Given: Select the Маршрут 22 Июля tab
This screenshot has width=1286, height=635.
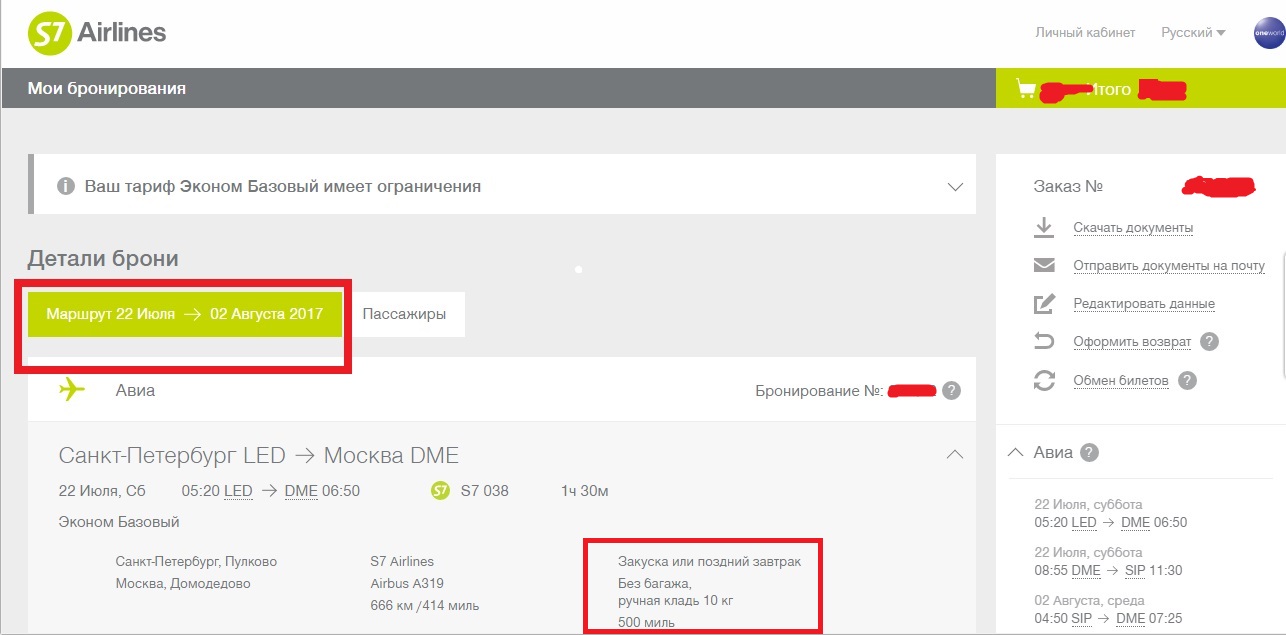Looking at the screenshot, I should (x=185, y=314).
